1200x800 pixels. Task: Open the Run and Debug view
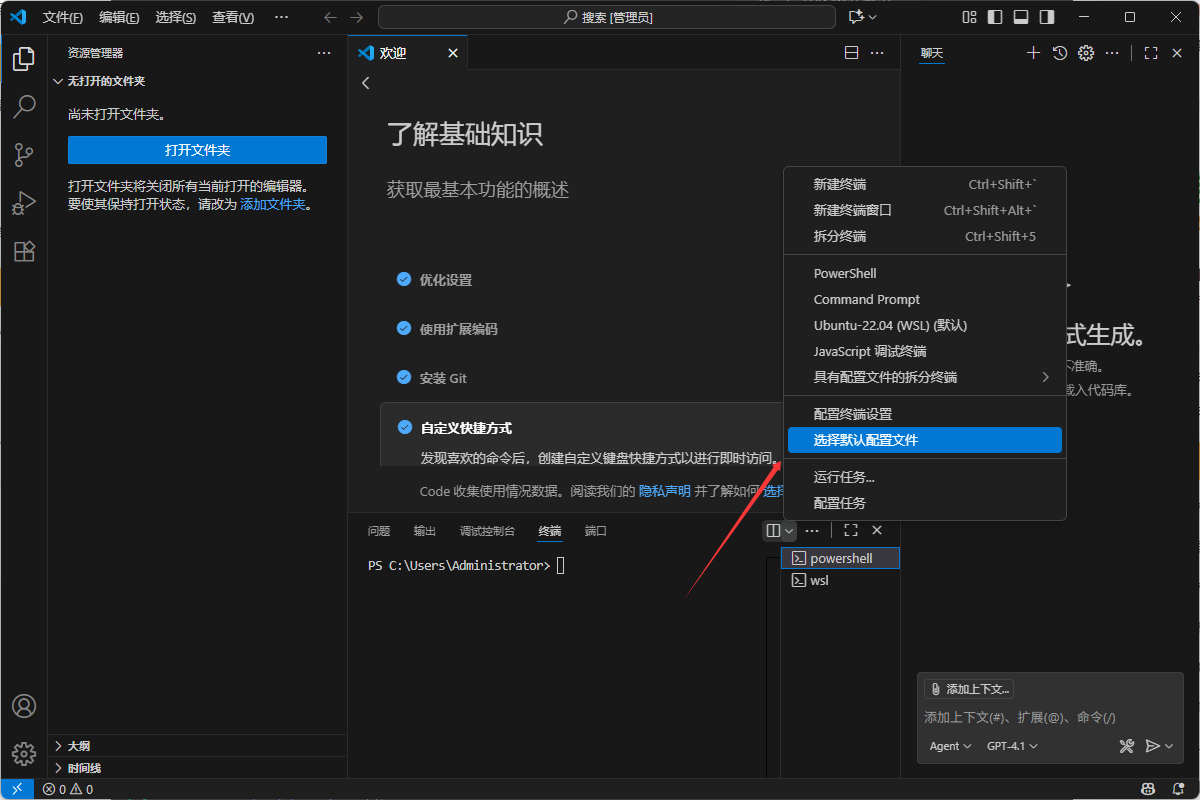pyautogui.click(x=24, y=203)
